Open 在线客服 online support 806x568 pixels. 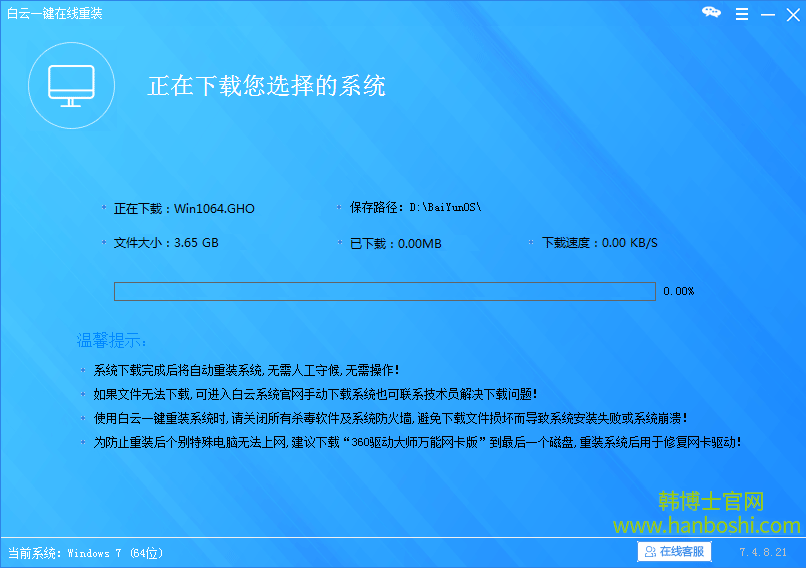pyautogui.click(x=674, y=551)
